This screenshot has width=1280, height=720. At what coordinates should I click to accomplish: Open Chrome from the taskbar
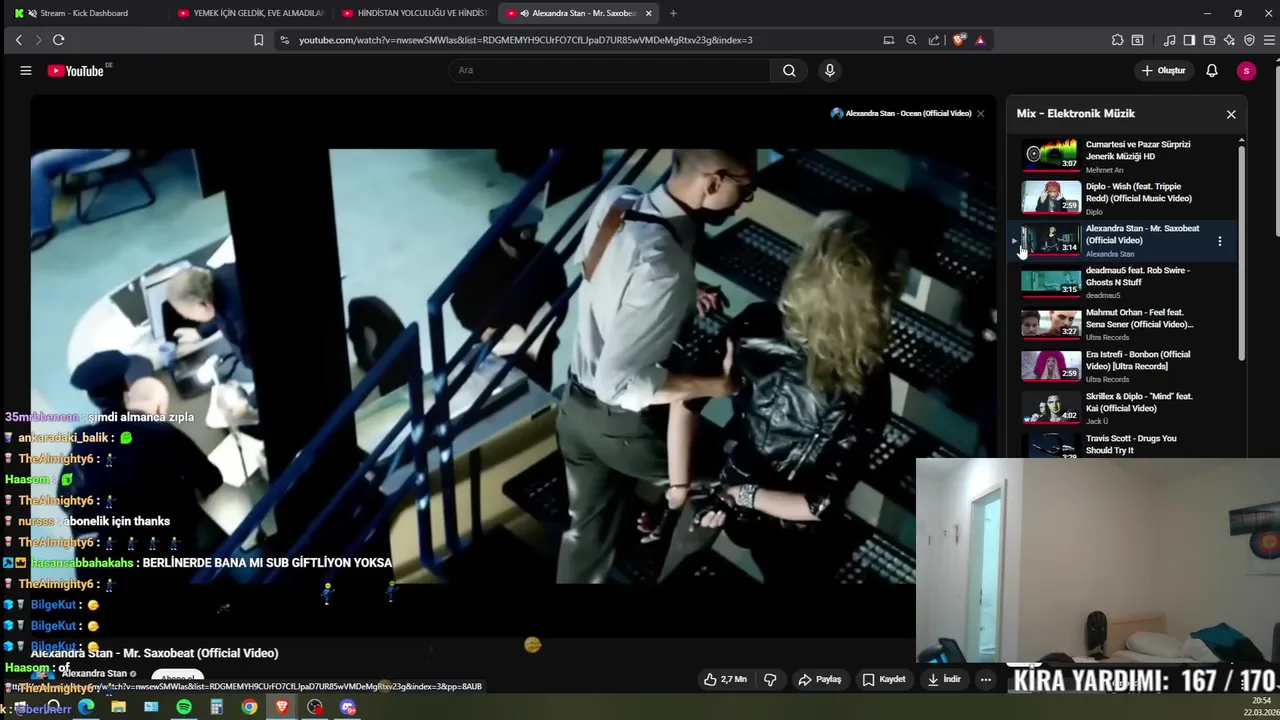249,707
